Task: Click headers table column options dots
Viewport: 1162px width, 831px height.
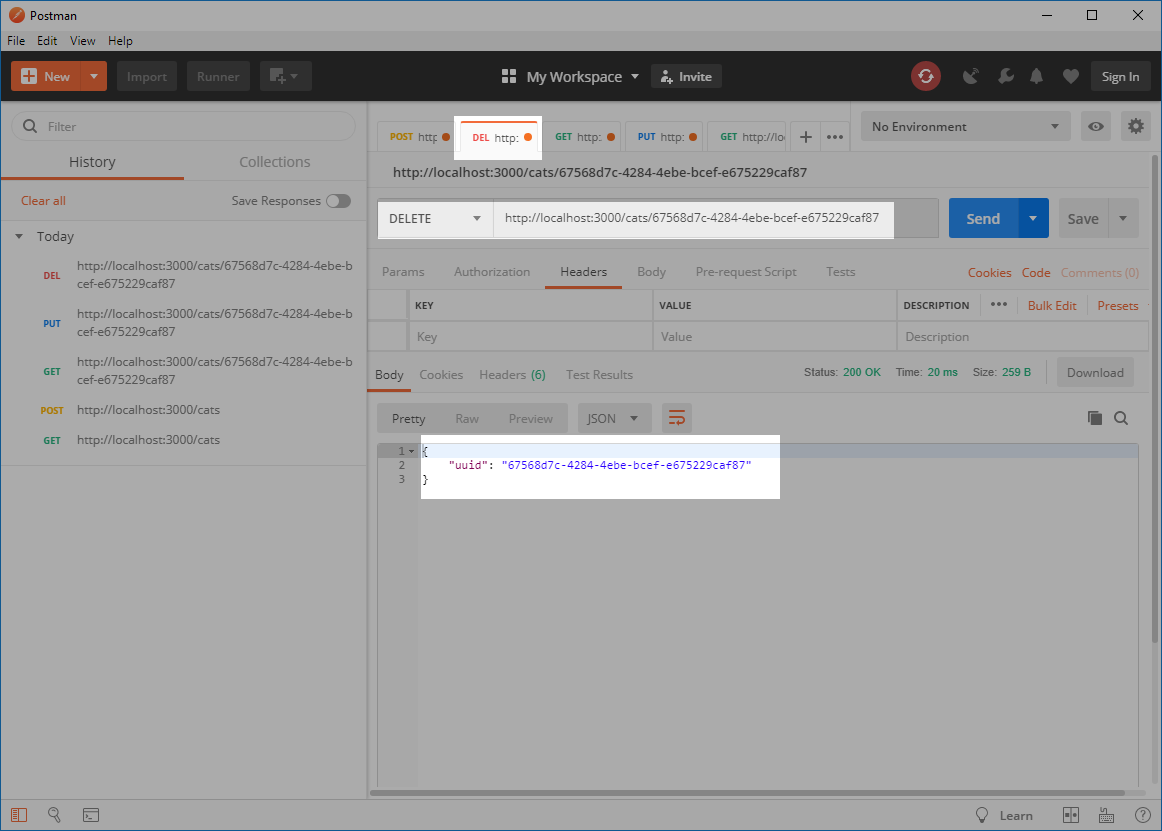Action: point(998,305)
